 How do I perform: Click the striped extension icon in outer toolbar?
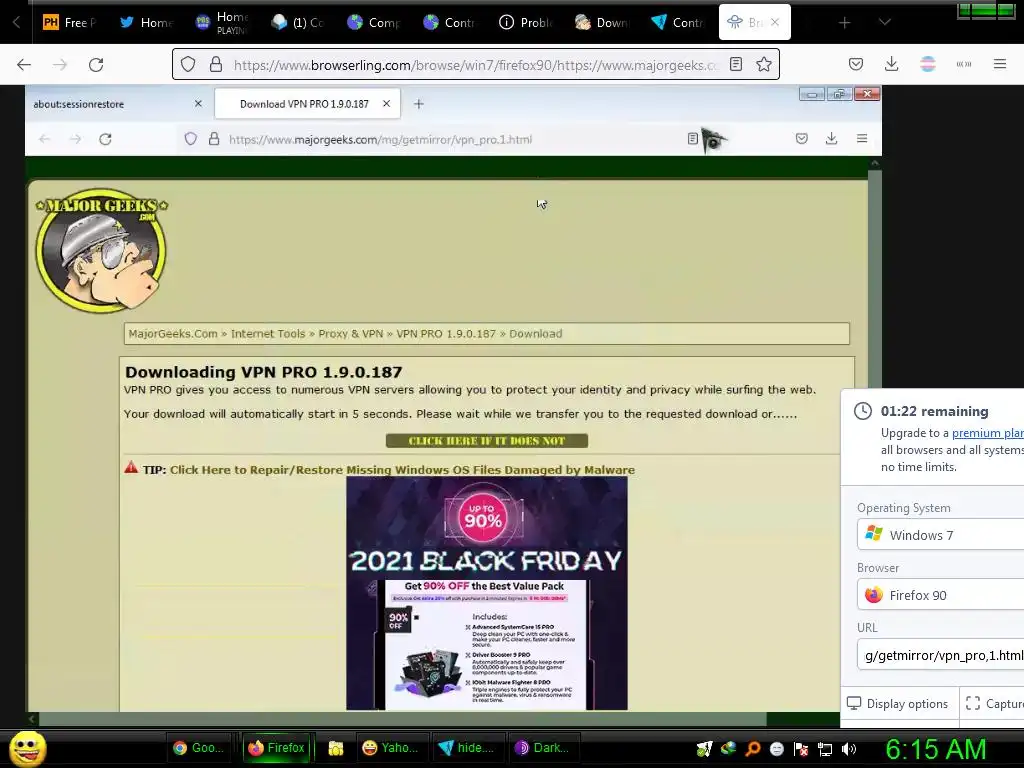point(927,64)
